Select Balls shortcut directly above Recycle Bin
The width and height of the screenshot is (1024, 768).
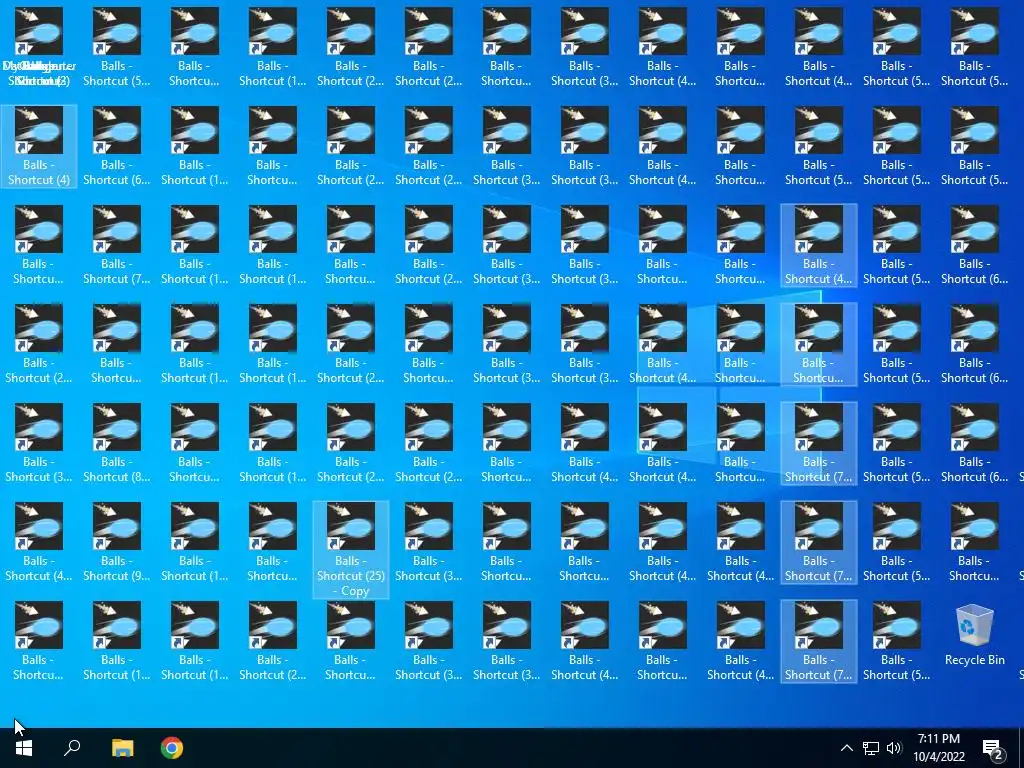pos(974,542)
